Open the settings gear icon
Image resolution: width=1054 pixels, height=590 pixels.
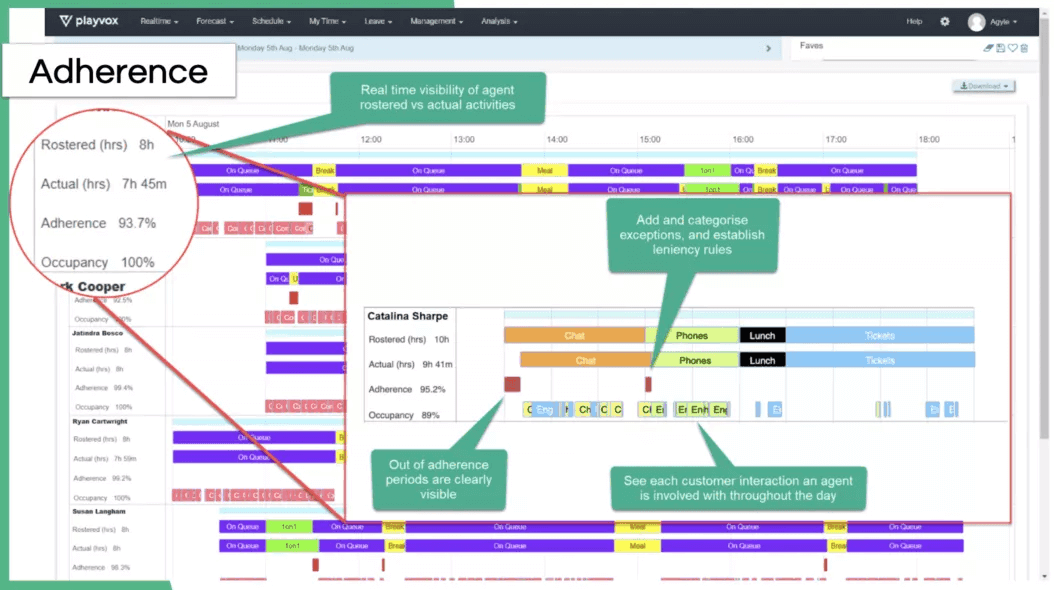point(944,22)
